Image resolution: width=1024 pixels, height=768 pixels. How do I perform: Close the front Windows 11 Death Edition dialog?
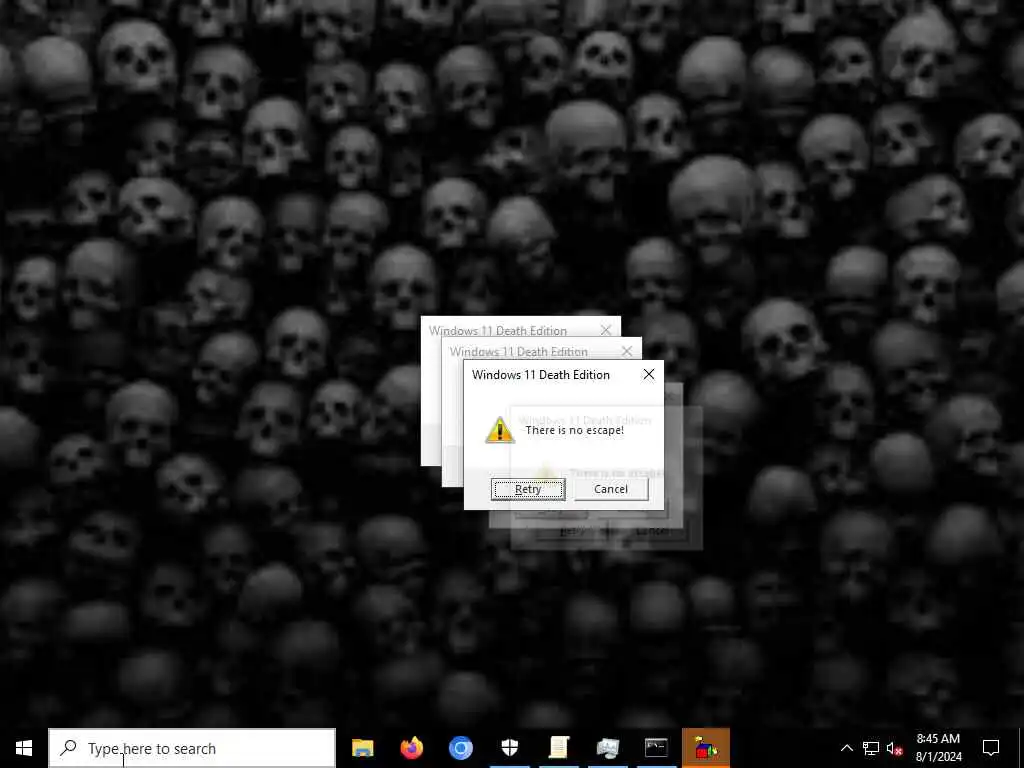click(648, 374)
